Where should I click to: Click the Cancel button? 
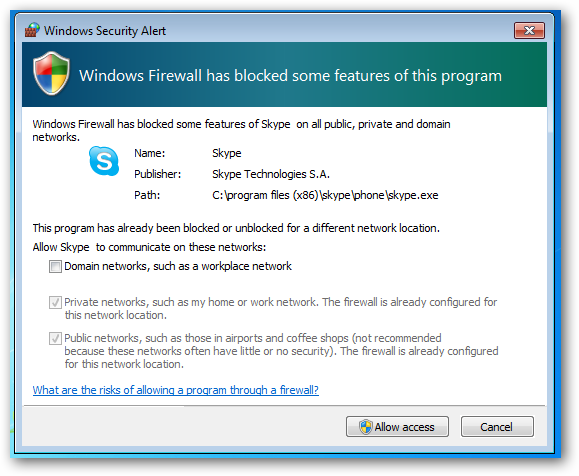click(x=497, y=427)
